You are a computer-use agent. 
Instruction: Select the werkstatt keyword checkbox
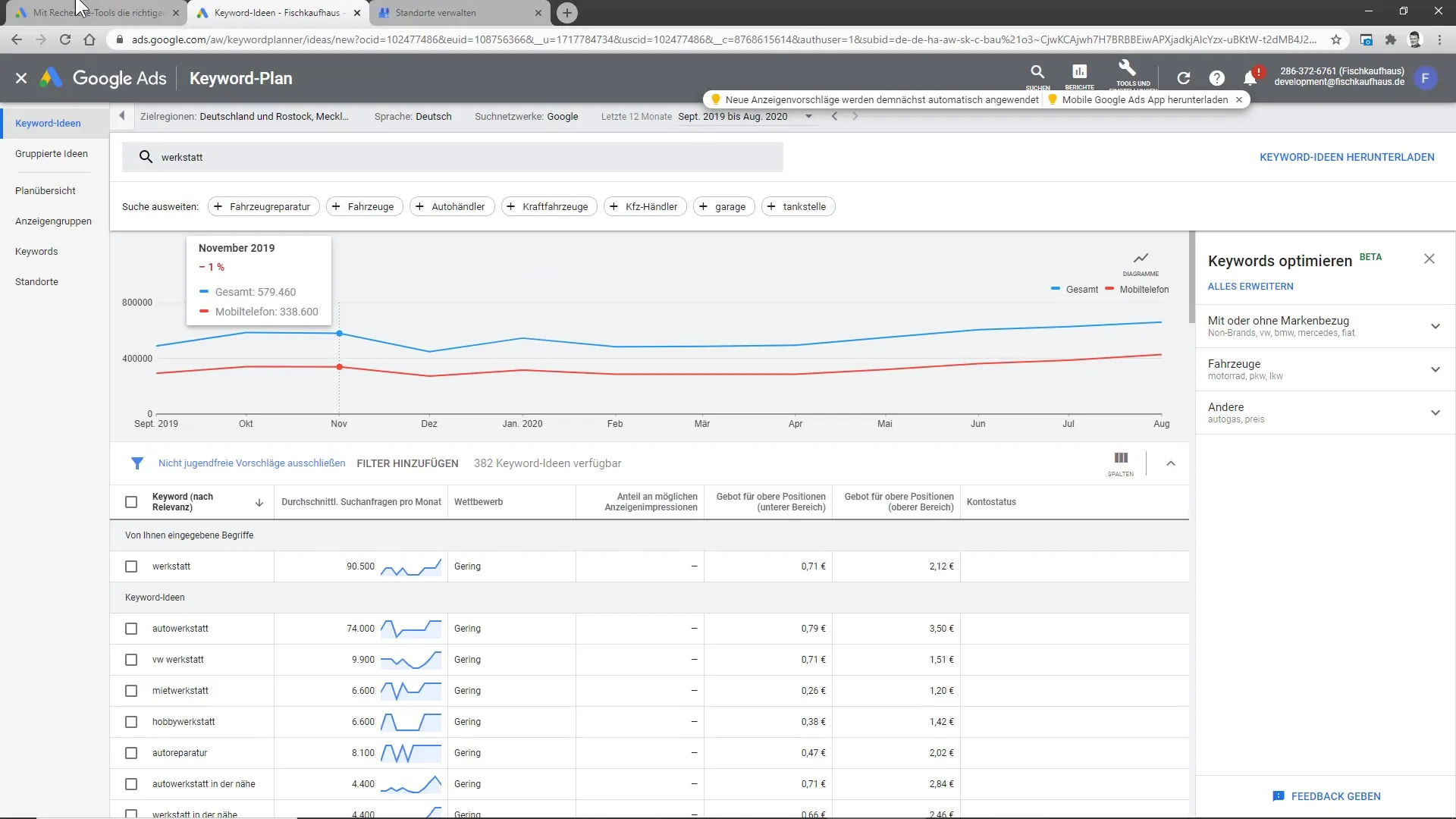click(x=131, y=566)
